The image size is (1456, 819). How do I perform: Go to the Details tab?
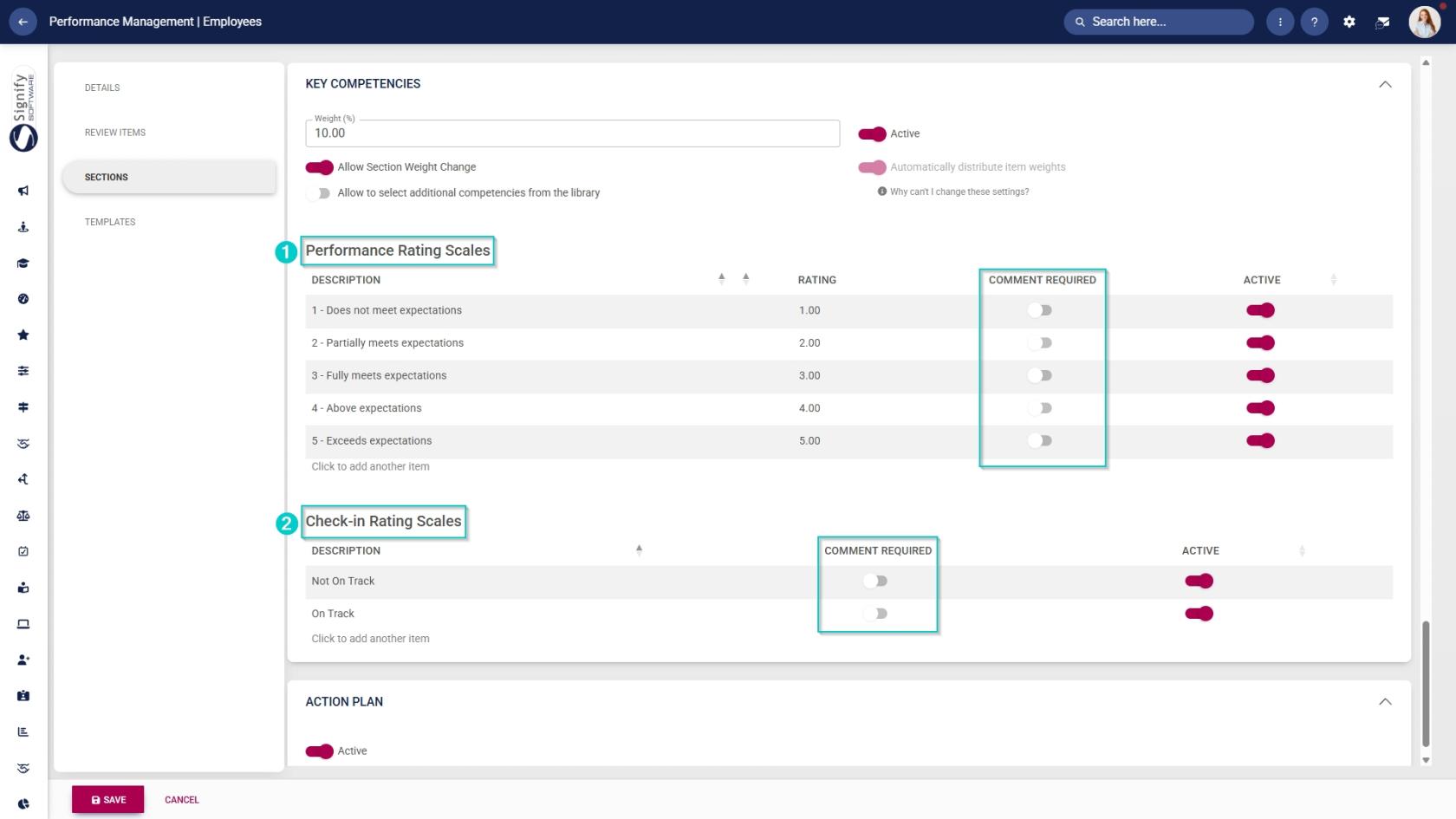[102, 88]
